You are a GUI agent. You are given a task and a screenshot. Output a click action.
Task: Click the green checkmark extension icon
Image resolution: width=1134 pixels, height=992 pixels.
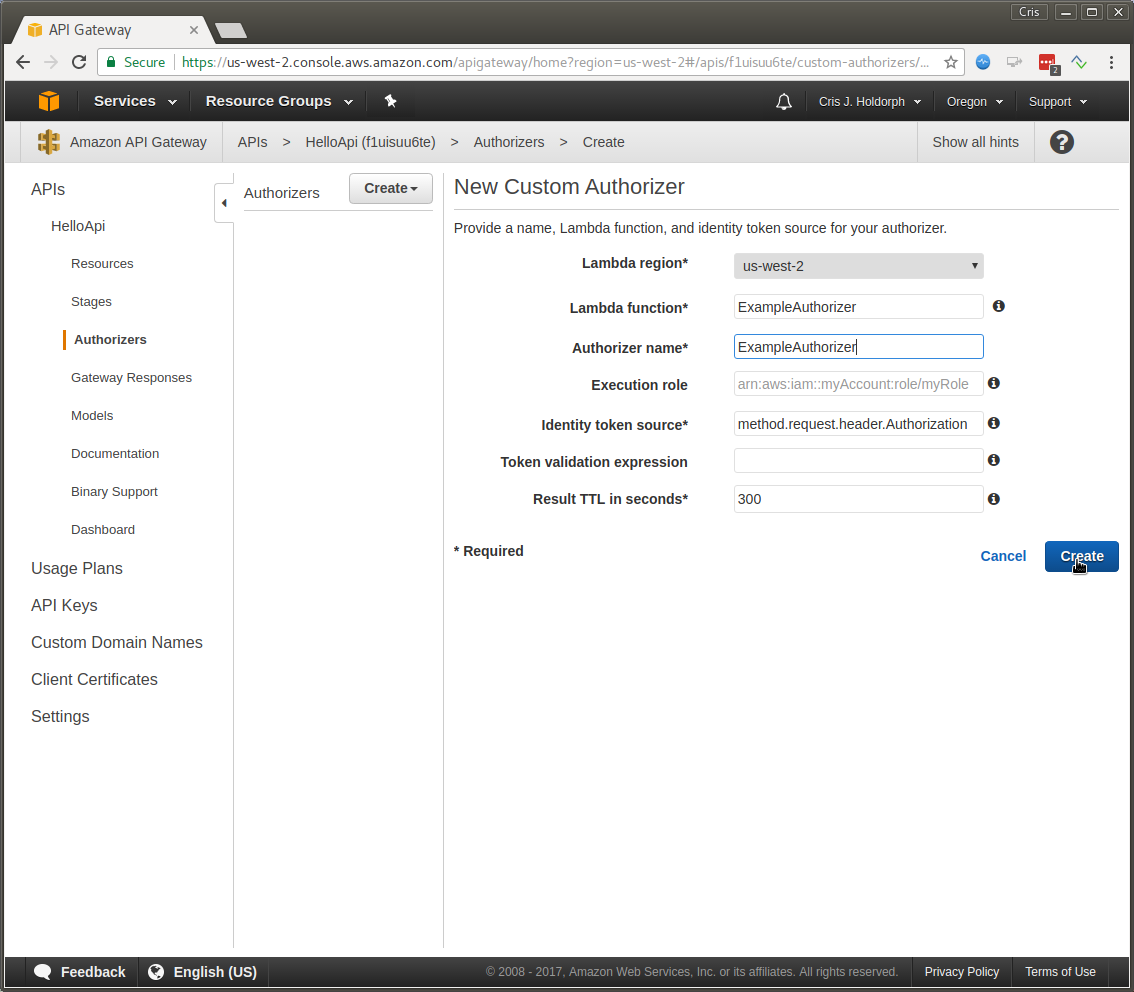pos(1079,62)
